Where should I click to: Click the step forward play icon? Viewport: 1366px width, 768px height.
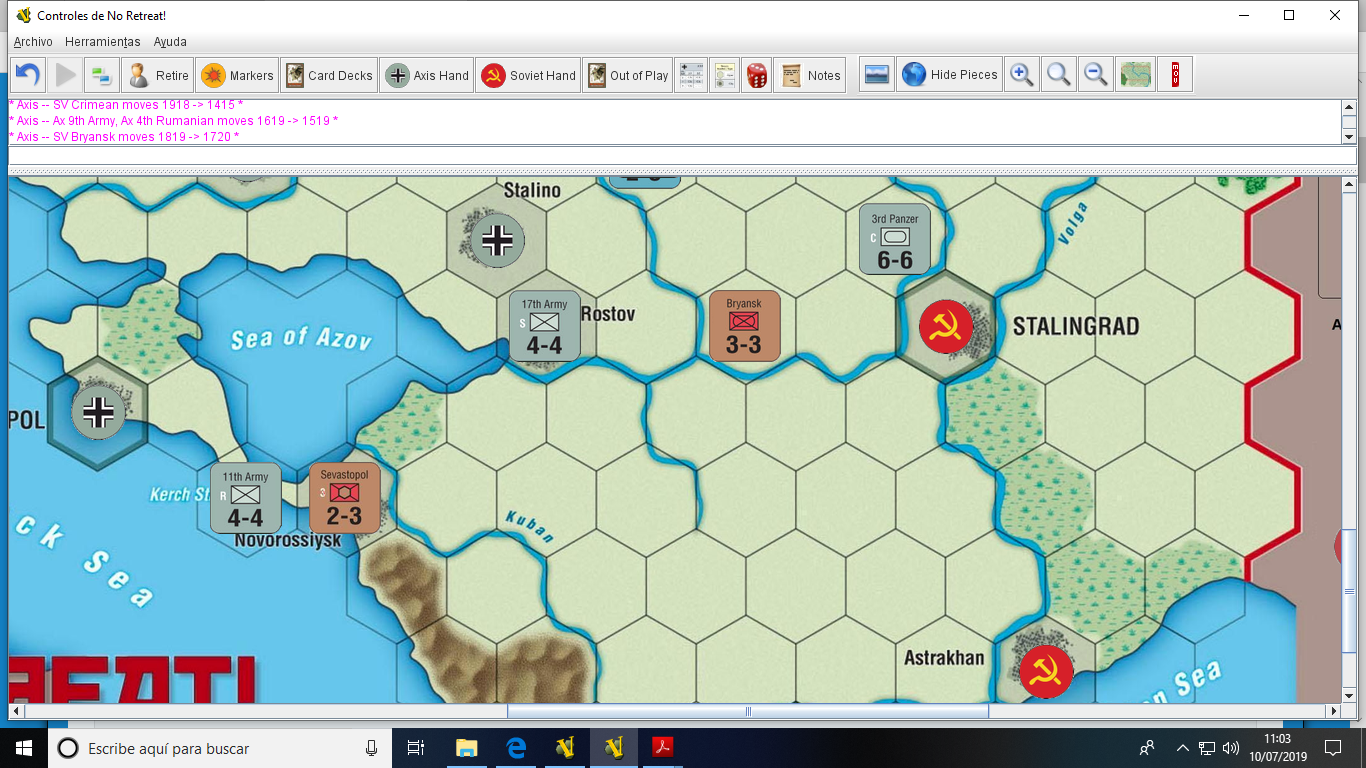(65, 75)
